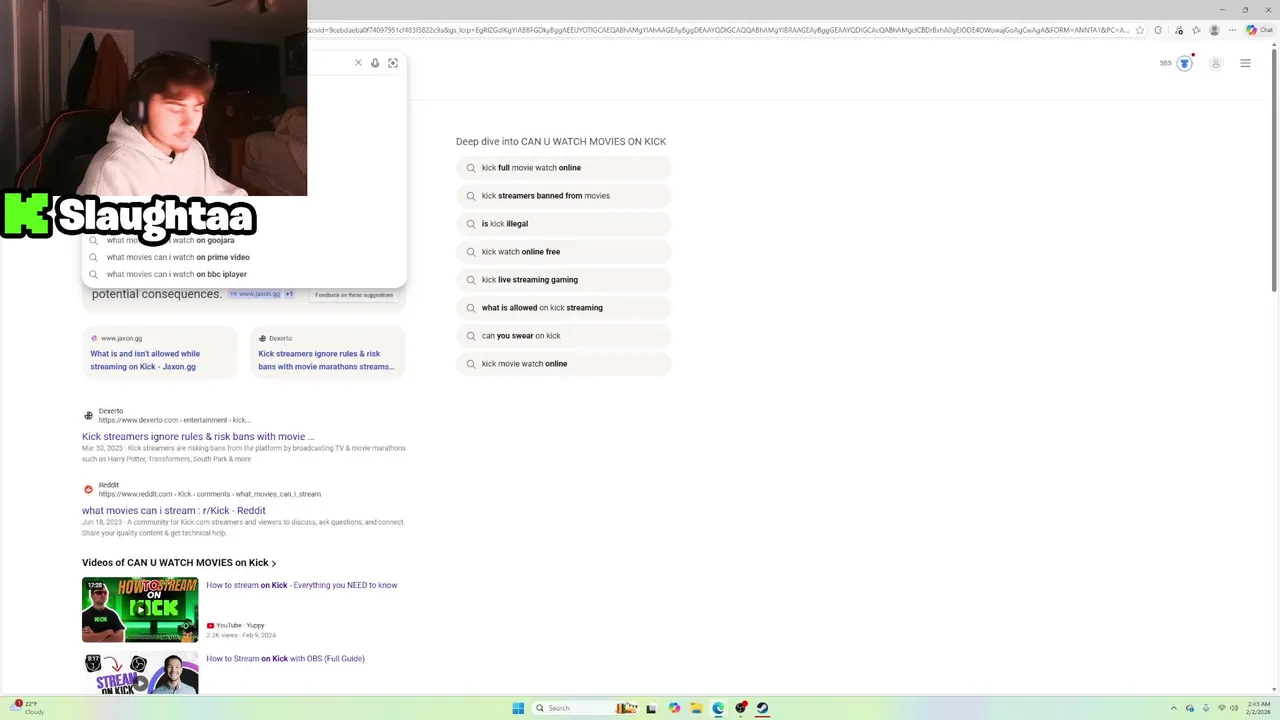
Task: Open Microsoft Rewards medal icon
Action: (x=1184, y=63)
